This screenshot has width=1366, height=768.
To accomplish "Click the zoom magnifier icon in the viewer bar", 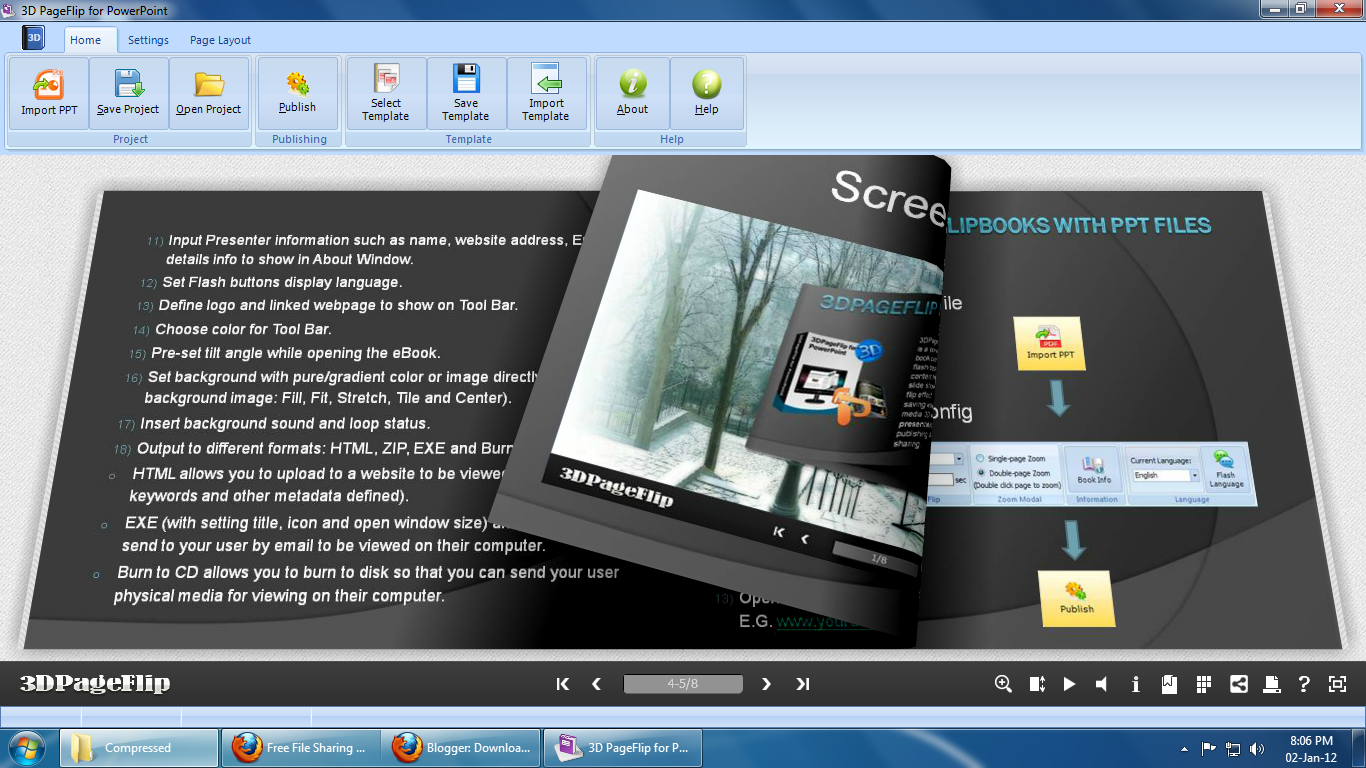I will (x=1003, y=684).
